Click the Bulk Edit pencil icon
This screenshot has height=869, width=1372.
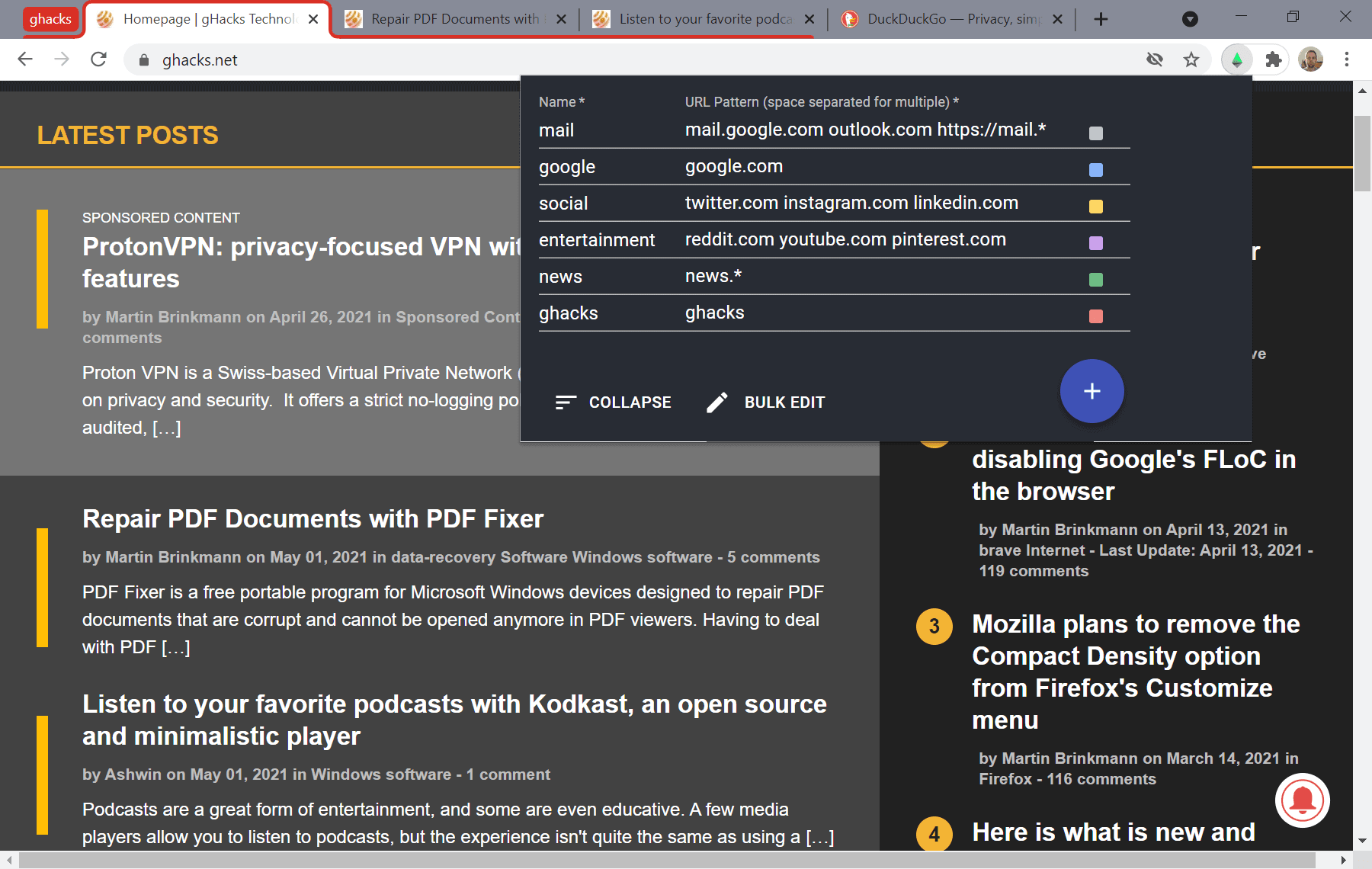pos(717,402)
